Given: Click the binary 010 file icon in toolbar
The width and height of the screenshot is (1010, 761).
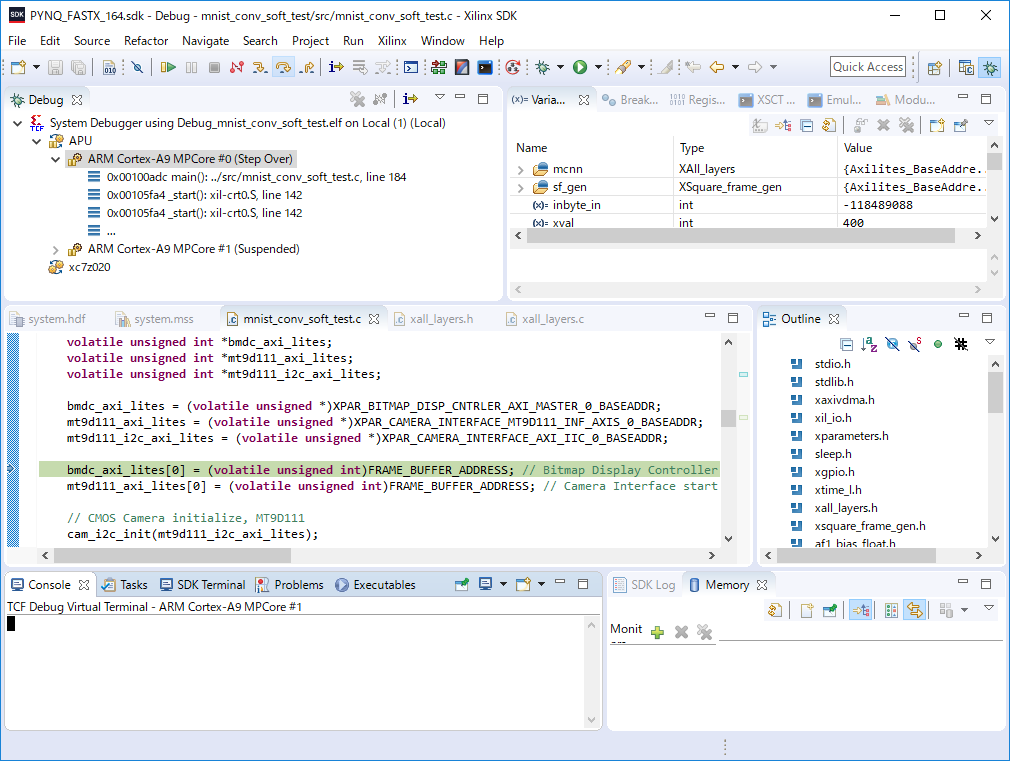Looking at the screenshot, I should coord(110,67).
